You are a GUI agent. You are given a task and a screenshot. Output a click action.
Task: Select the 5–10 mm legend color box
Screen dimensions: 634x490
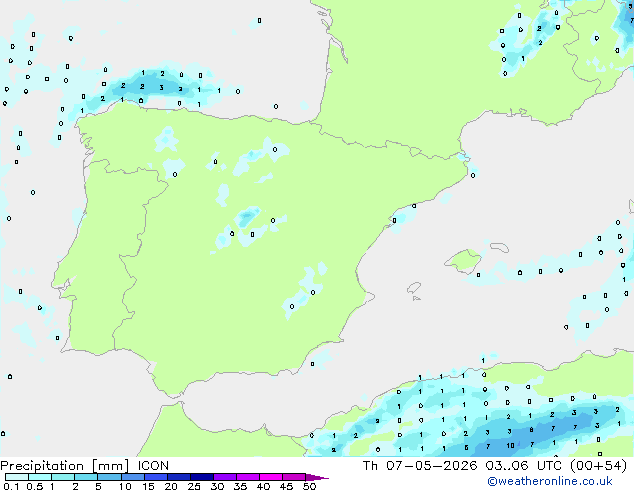click(109, 477)
